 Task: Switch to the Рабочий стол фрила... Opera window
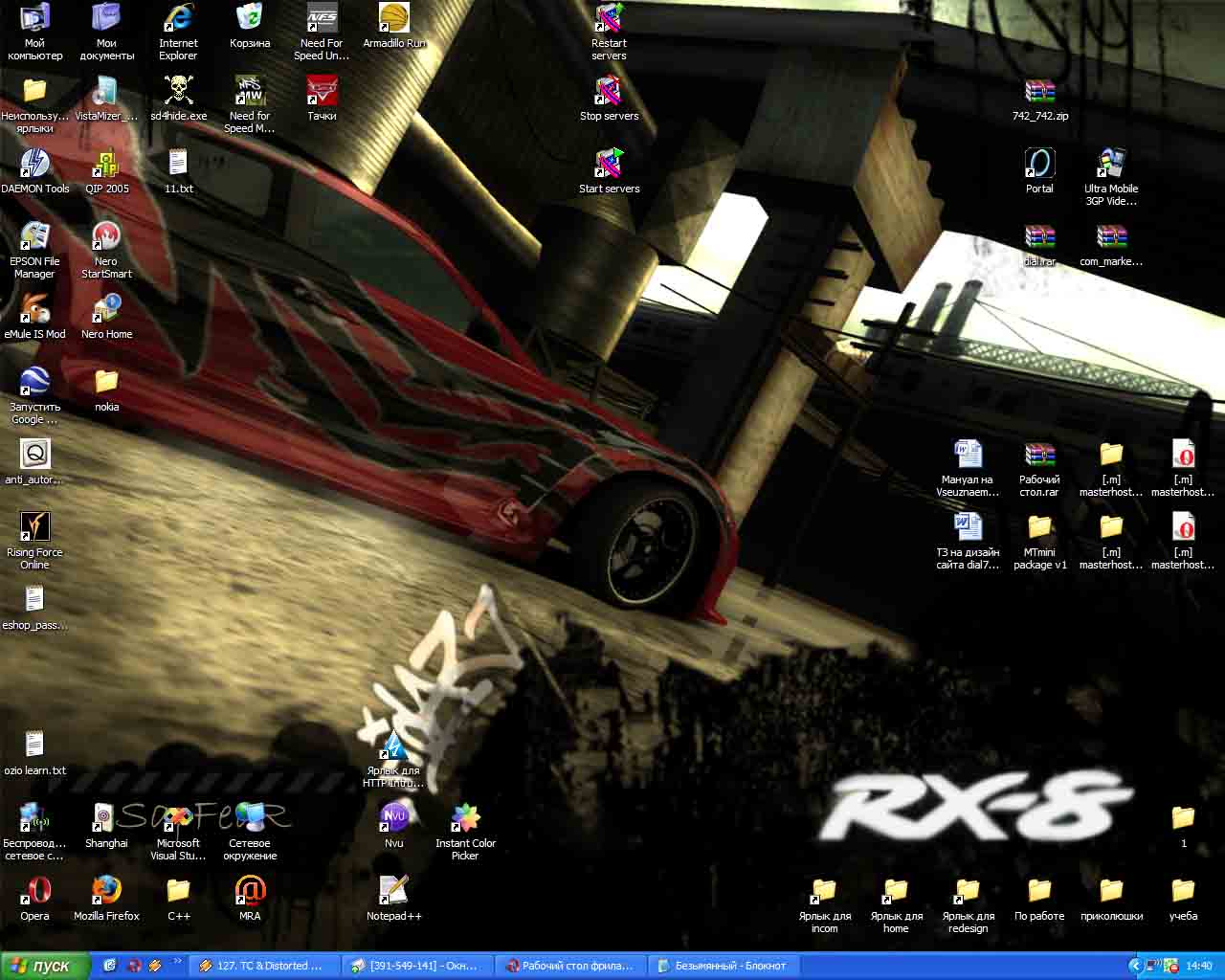[570, 966]
